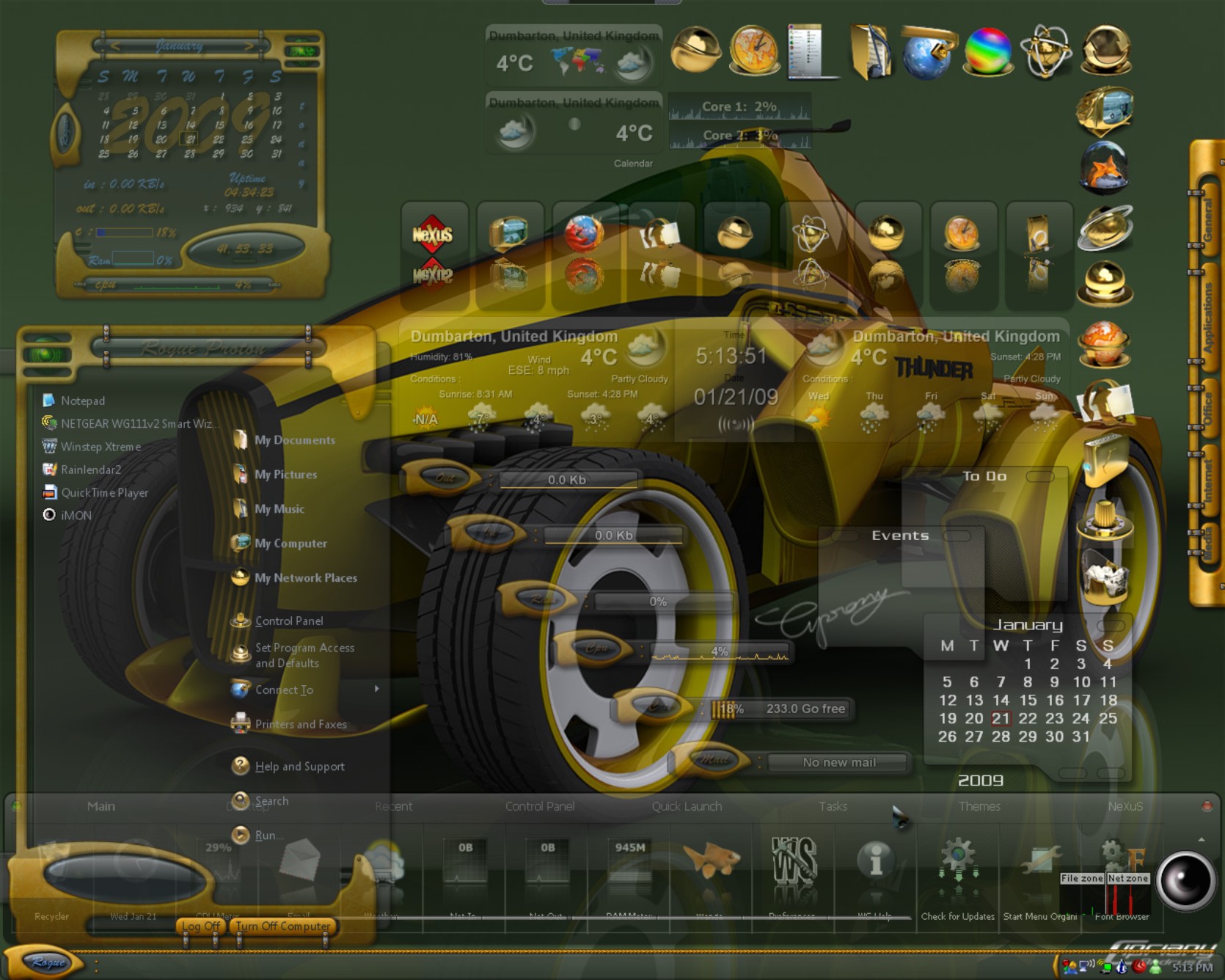Expand the Connect To submenu arrow
This screenshot has width=1225, height=980.
point(377,689)
